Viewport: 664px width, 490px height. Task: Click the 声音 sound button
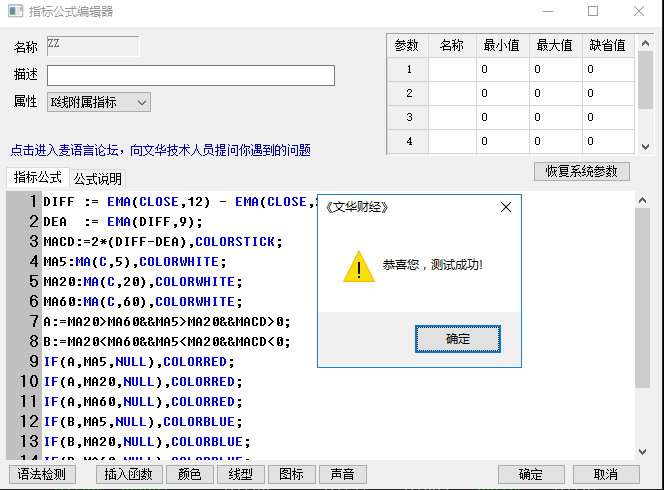tap(342, 474)
